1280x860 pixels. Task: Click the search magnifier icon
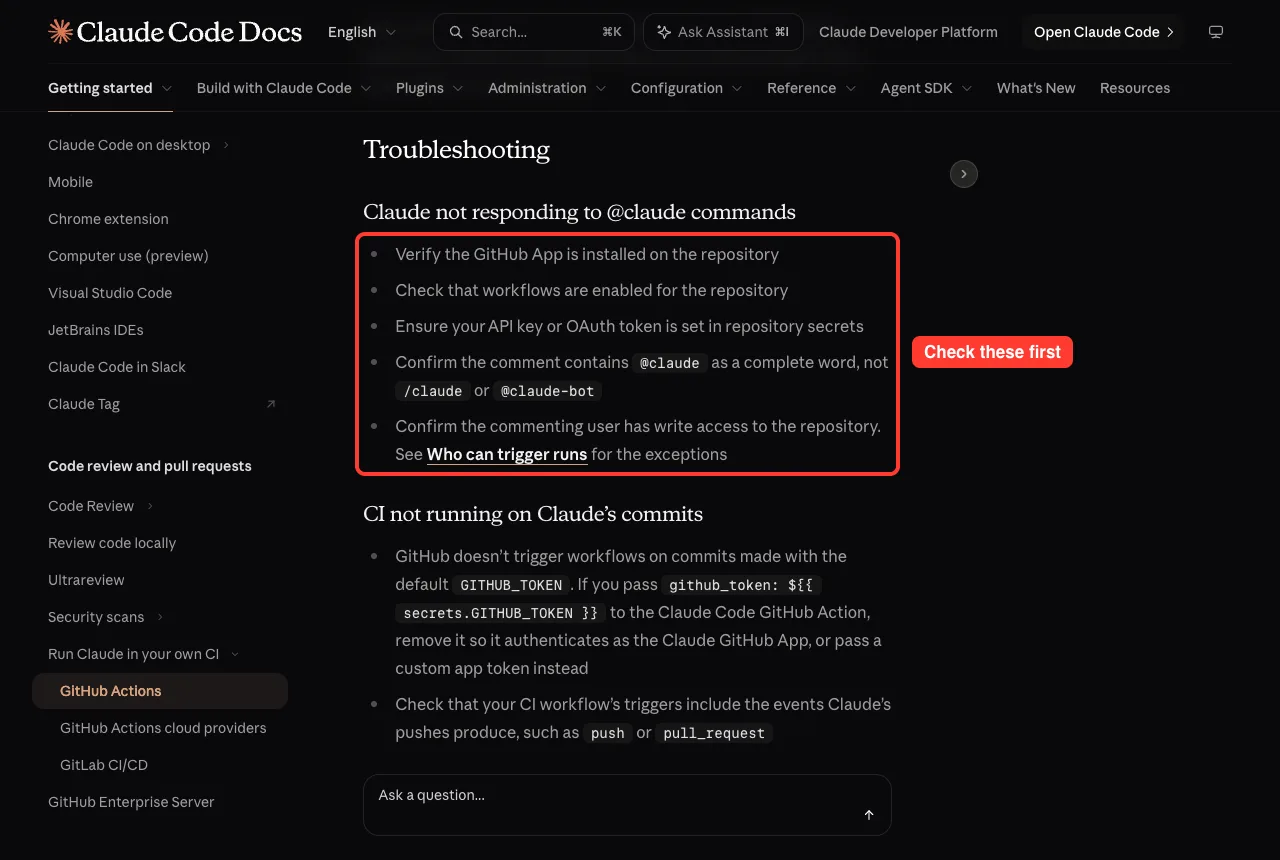pyautogui.click(x=456, y=32)
